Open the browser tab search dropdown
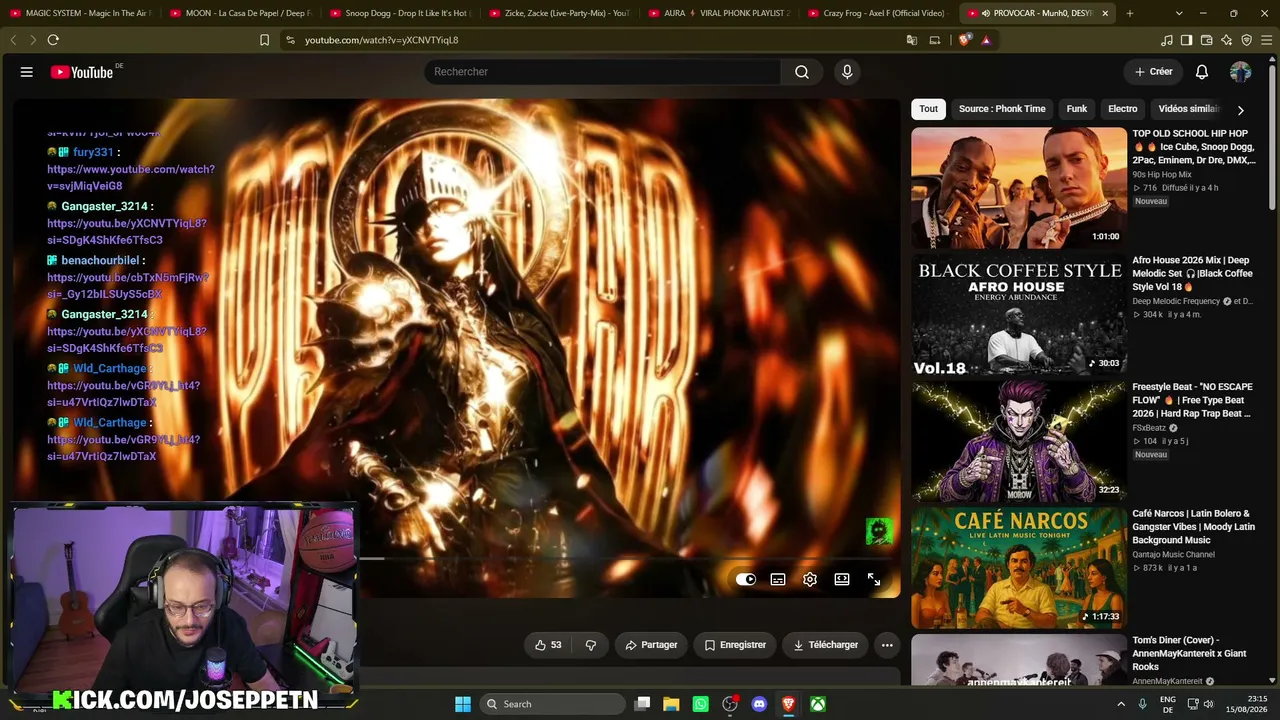This screenshot has height=720, width=1280. pyautogui.click(x=1179, y=13)
